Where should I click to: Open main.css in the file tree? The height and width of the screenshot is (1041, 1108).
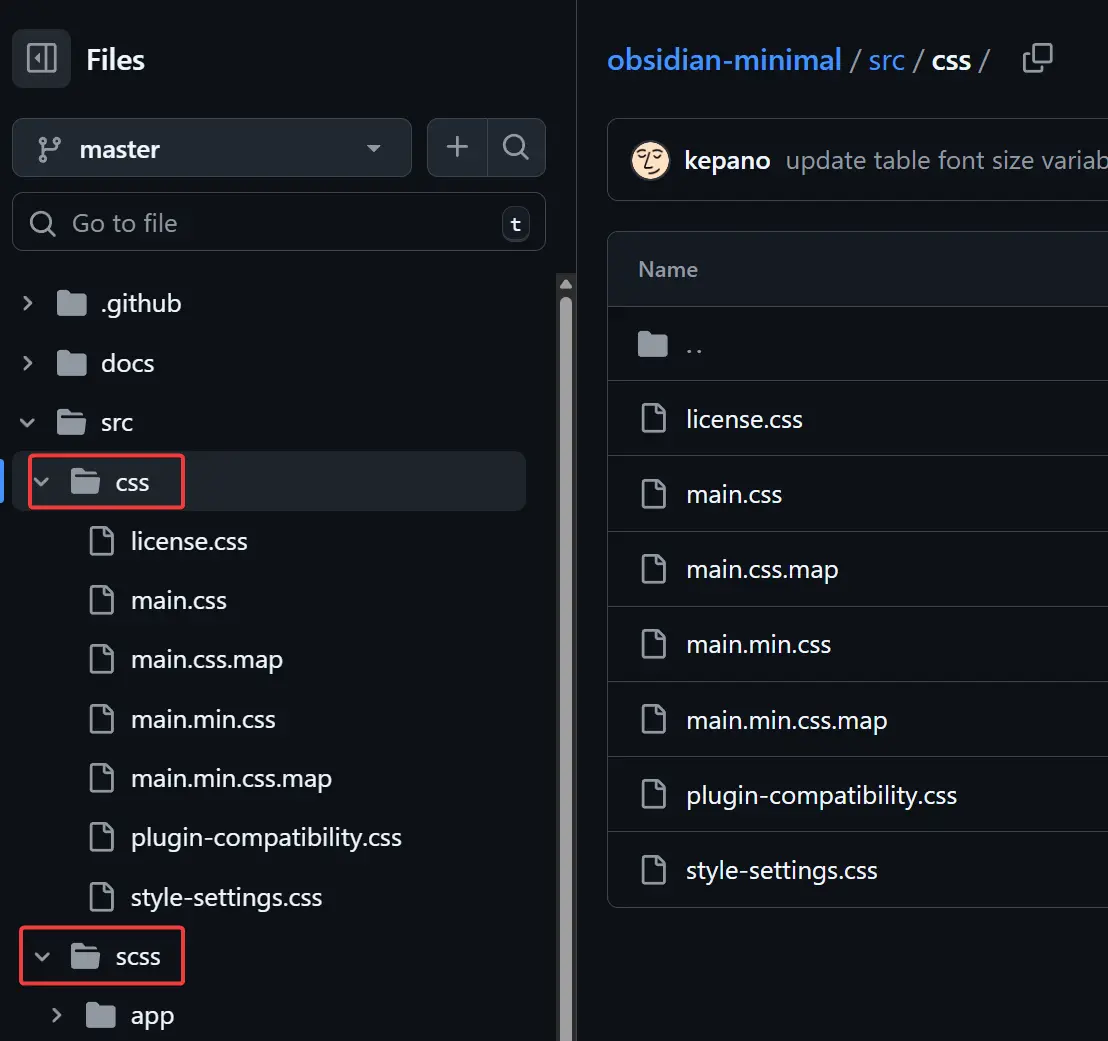click(x=179, y=601)
